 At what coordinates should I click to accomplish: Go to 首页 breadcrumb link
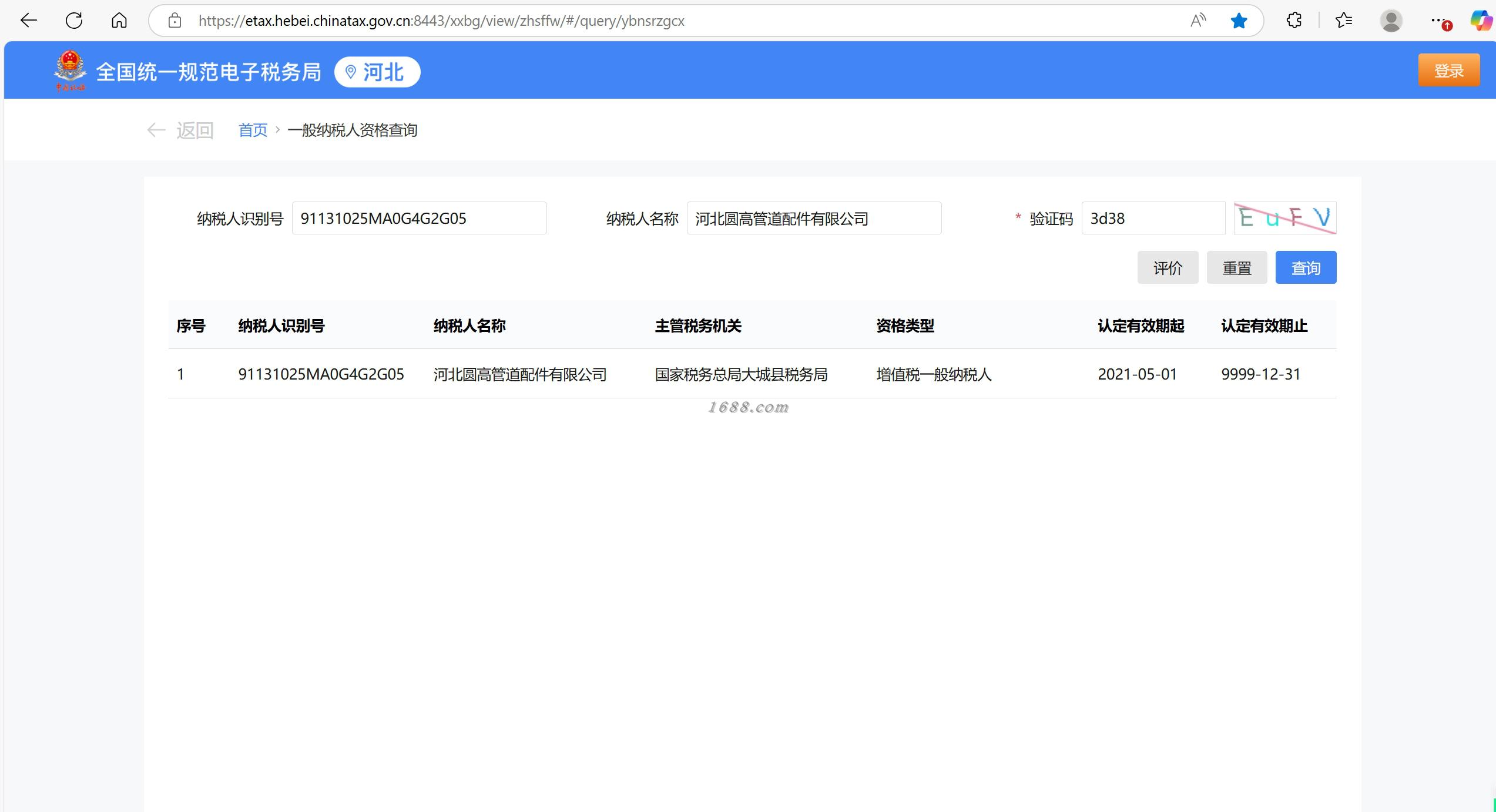tap(253, 130)
